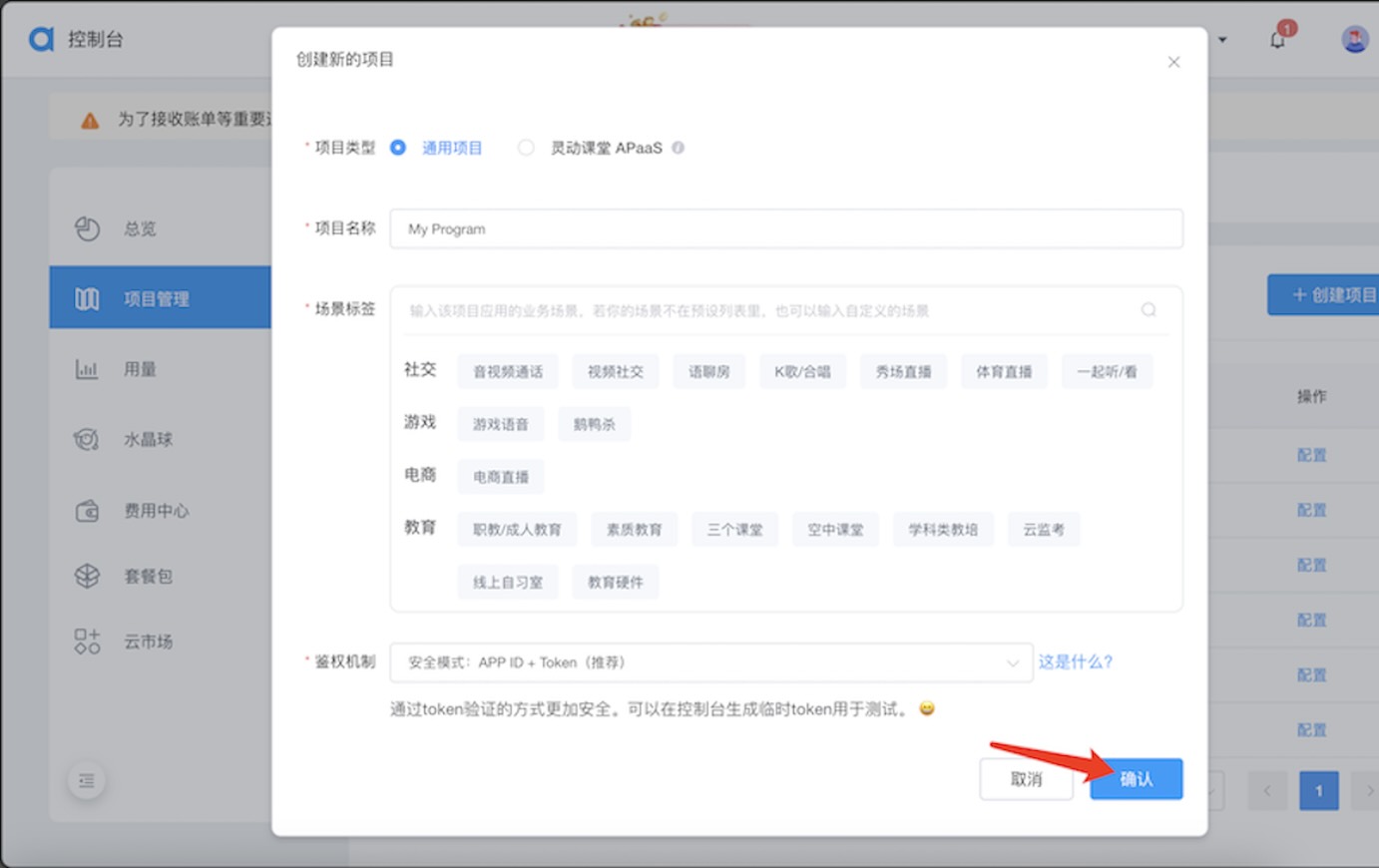Click the 创建项目 button behind the dialog
Viewport: 1379px width, 868px height.
point(1324,295)
